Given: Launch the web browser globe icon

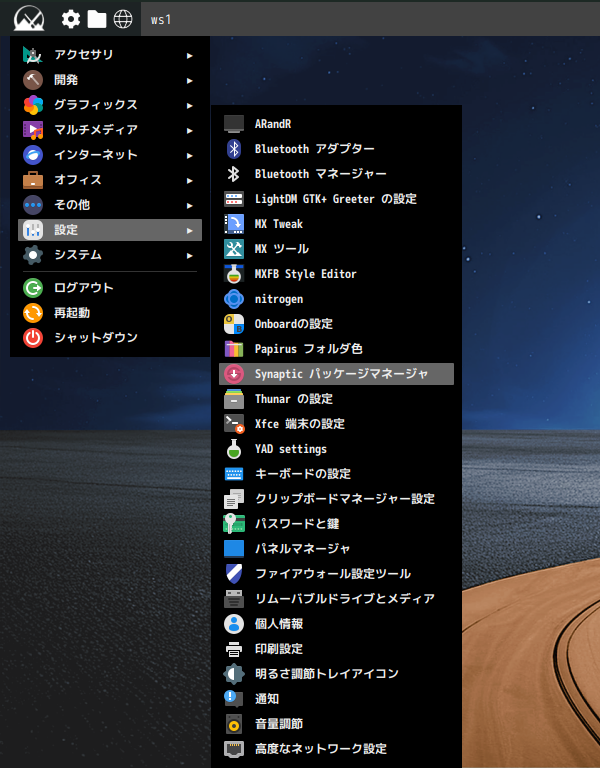Looking at the screenshot, I should pyautogui.click(x=122, y=19).
